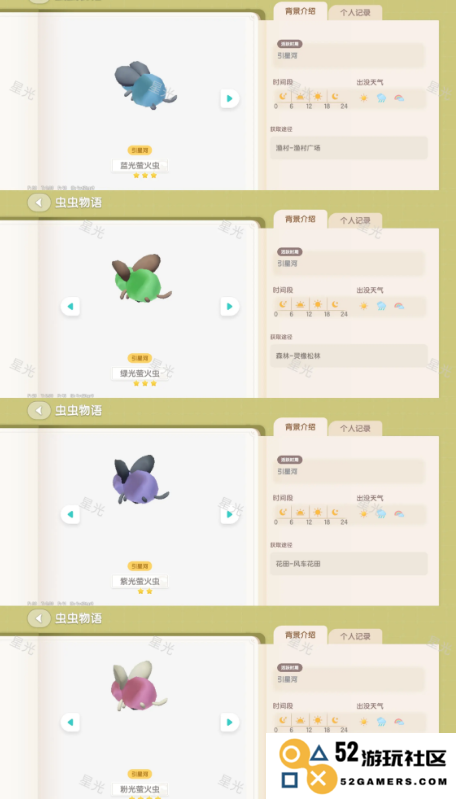Screen dimensions: 456x799
Task: Click the purple firefly model image
Action: pos(139,480)
